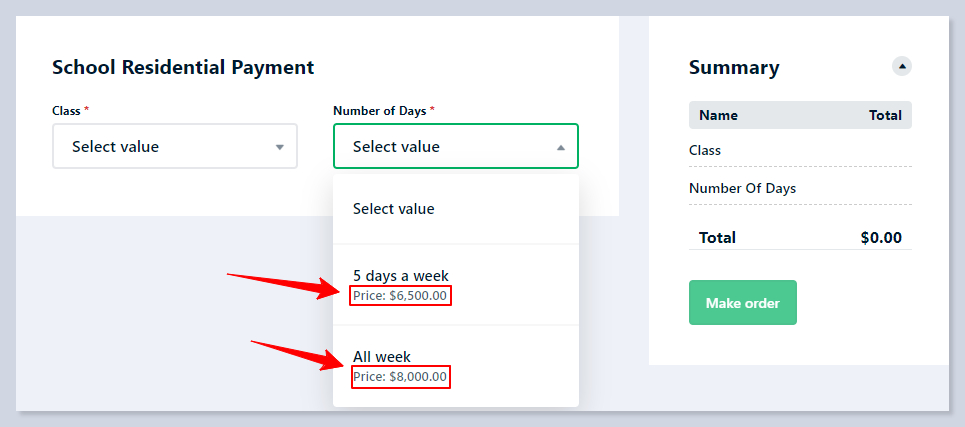Click the Class field label
The height and width of the screenshot is (427, 965).
tap(66, 110)
